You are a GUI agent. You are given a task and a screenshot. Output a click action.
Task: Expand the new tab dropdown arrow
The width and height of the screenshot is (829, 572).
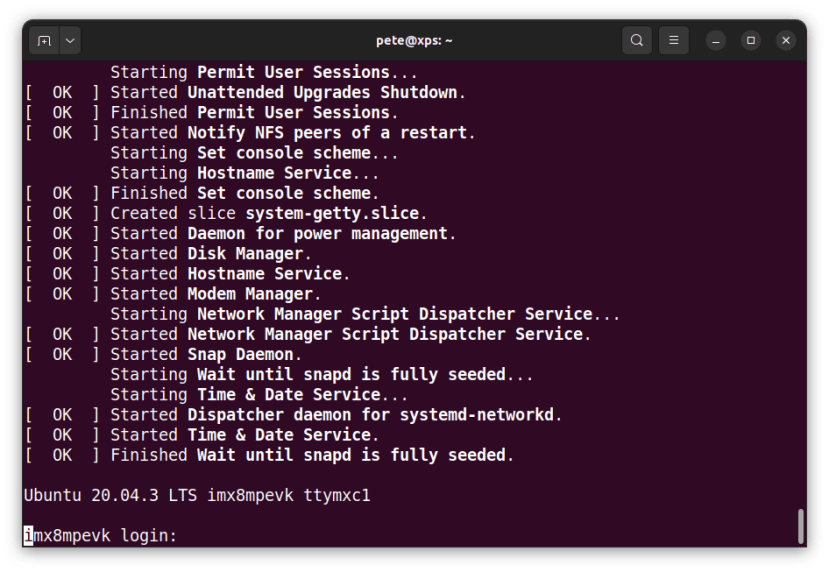(69, 41)
